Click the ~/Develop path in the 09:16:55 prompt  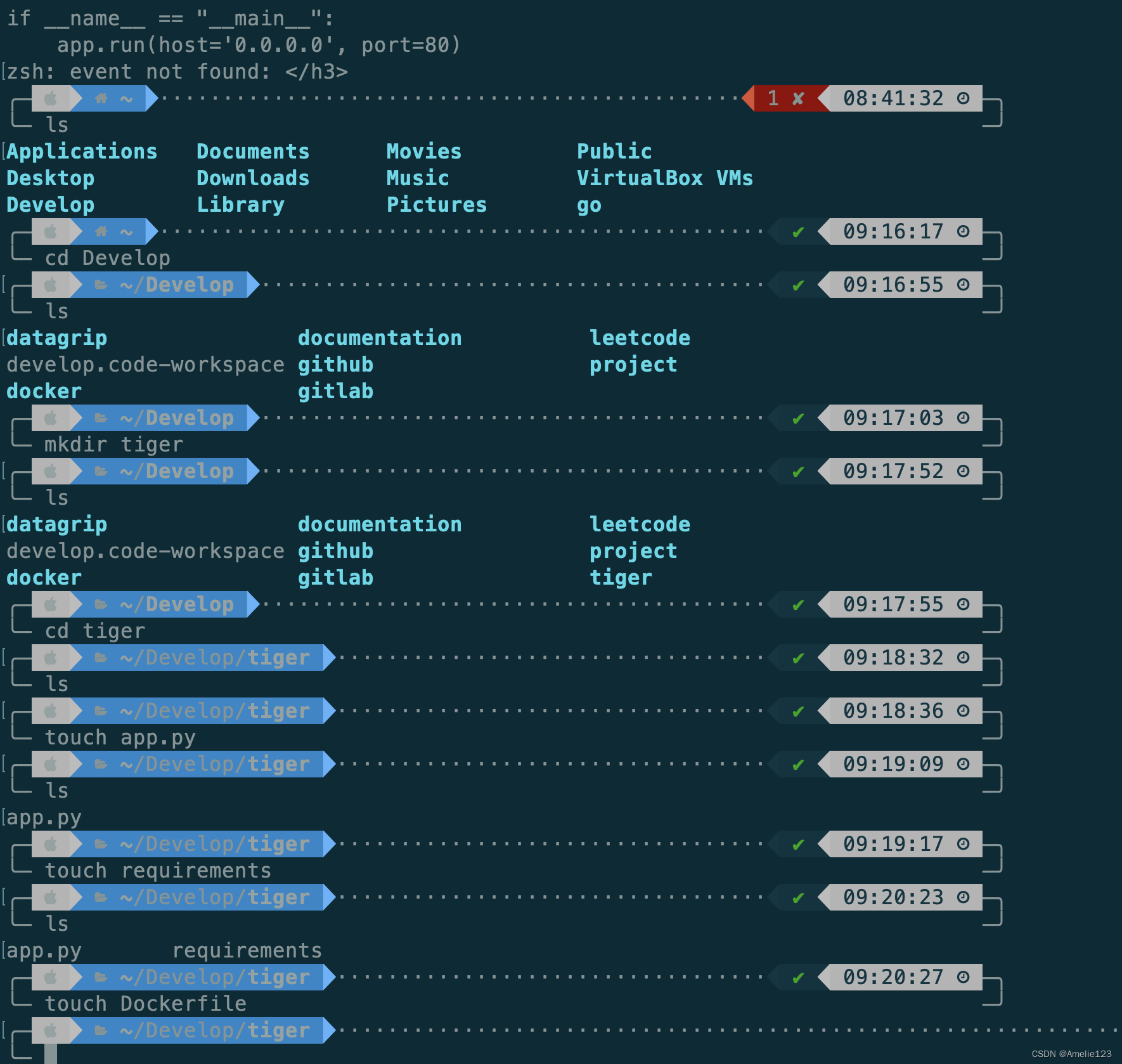tap(177, 285)
